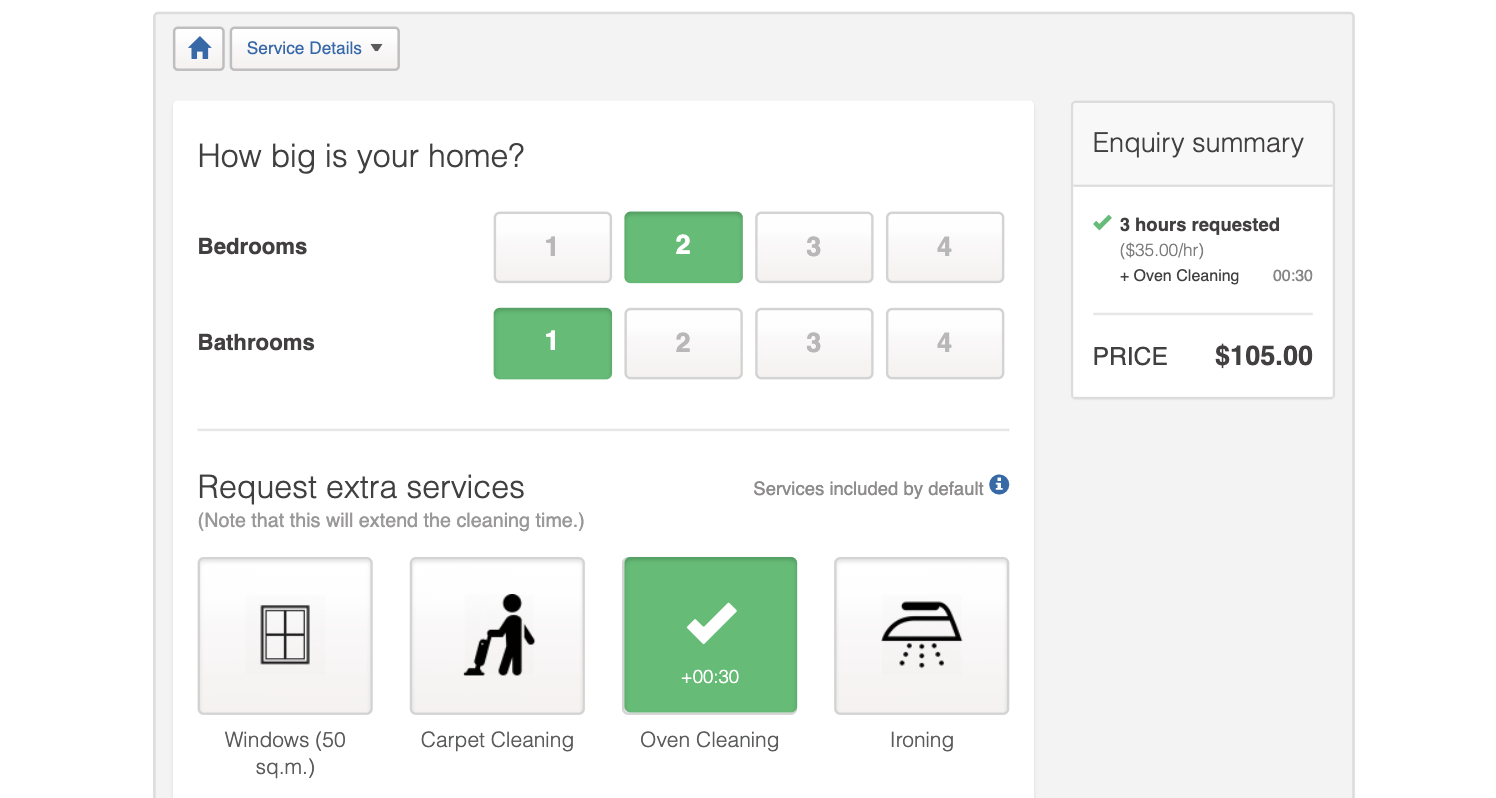Select 1 bathroom
1496x798 pixels.
(552, 343)
